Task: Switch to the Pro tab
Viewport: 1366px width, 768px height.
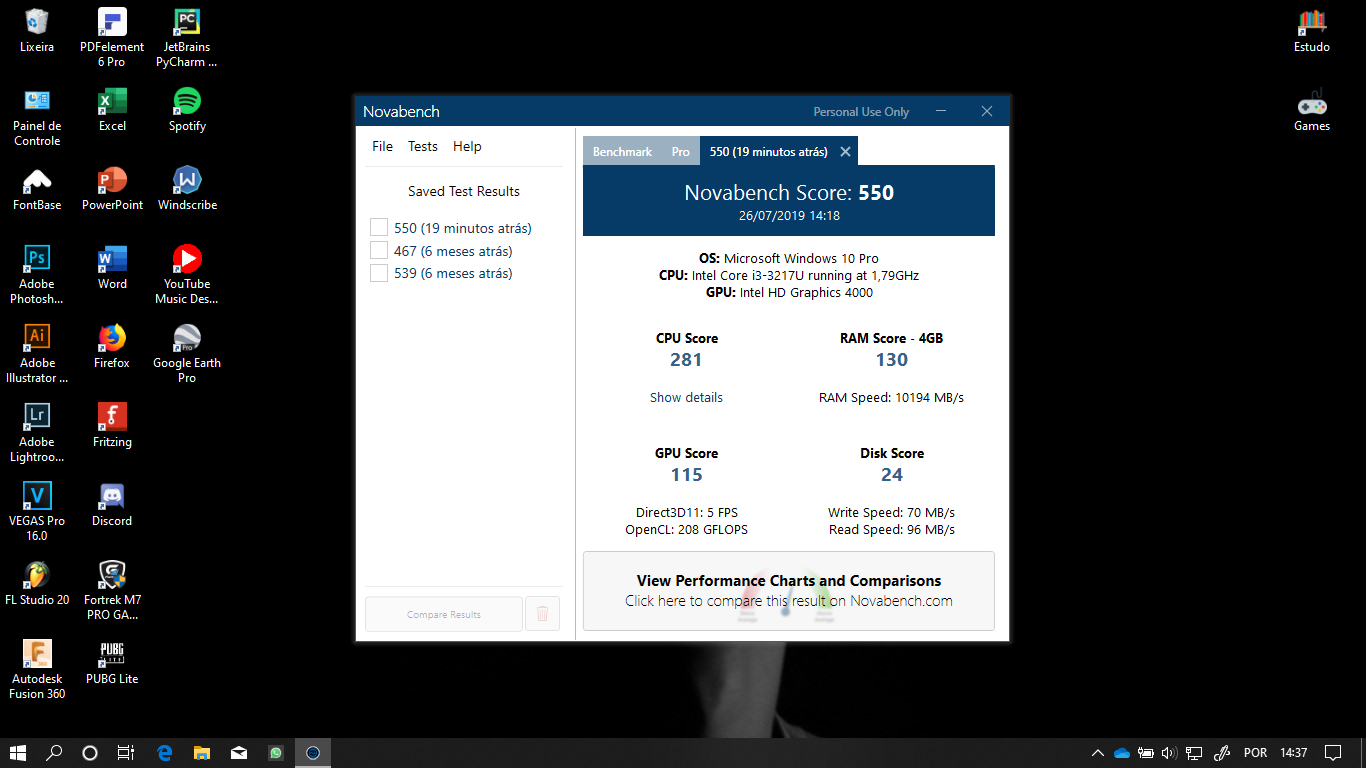Action: point(680,152)
